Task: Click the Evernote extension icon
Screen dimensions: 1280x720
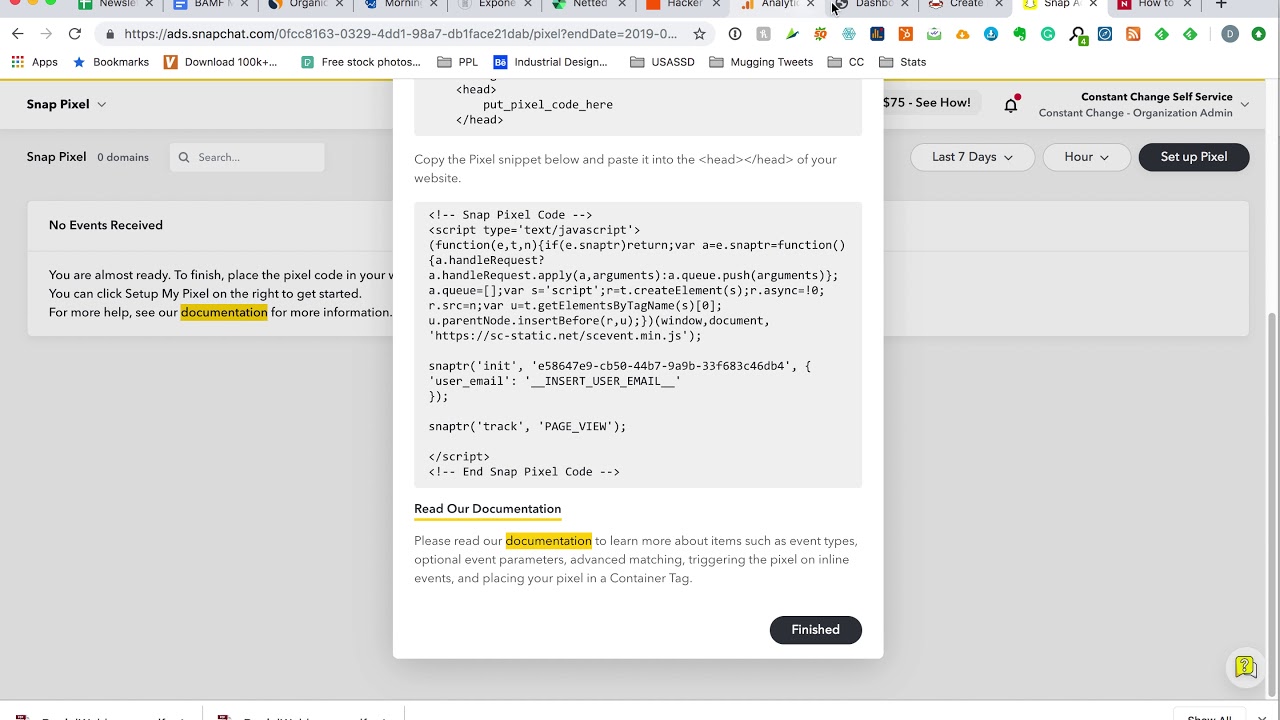Action: point(1019,34)
